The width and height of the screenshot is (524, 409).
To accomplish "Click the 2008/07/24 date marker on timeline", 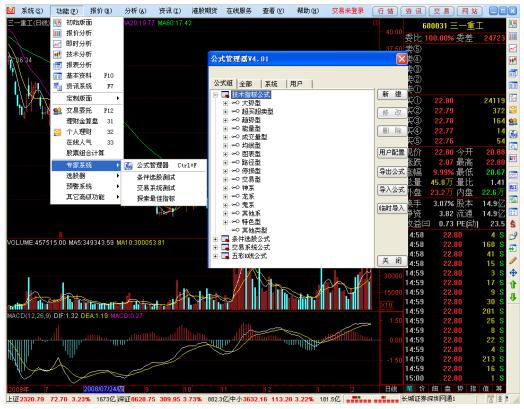I will coord(104,389).
